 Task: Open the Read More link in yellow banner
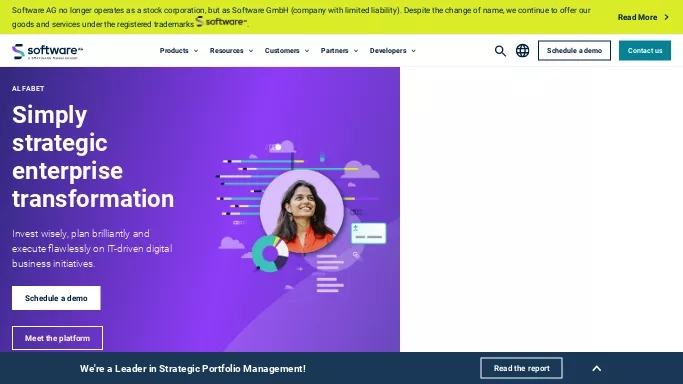tap(643, 17)
